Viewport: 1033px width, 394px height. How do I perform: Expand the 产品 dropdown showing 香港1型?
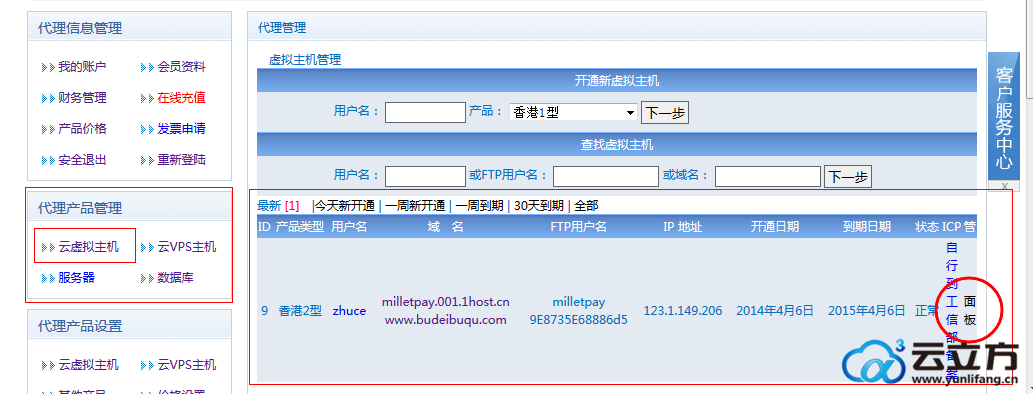pyautogui.click(x=573, y=112)
